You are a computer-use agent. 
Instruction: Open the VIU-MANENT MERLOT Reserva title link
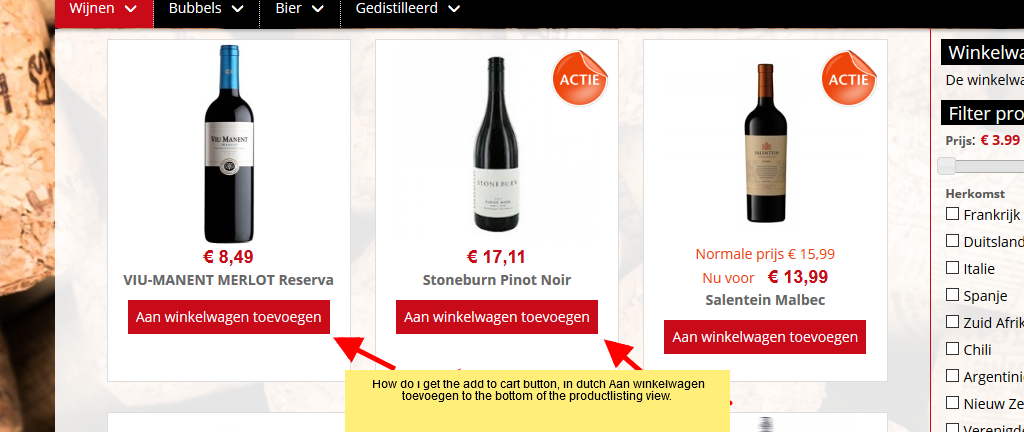[x=228, y=280]
